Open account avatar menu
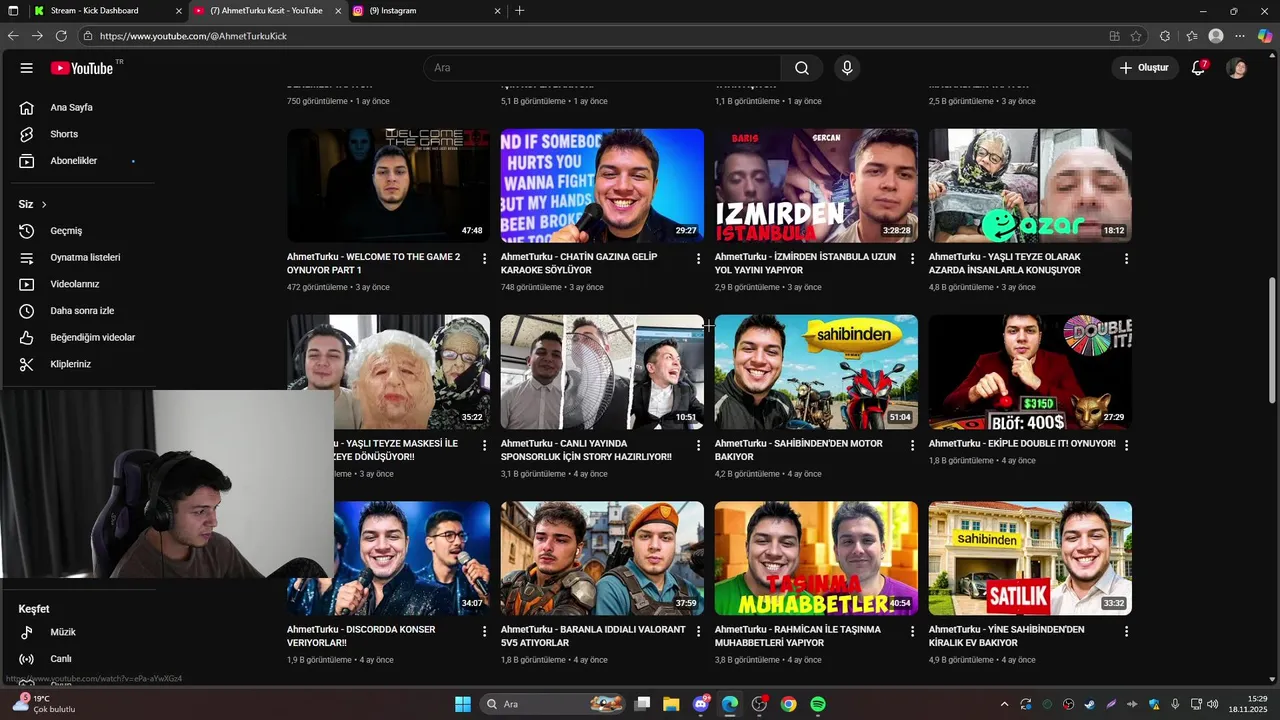 pos(1237,68)
